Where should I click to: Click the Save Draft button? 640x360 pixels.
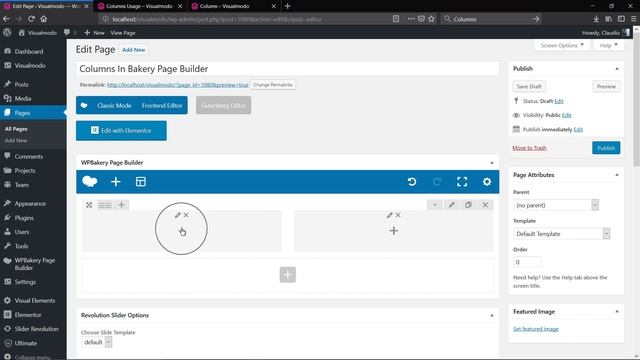529,87
